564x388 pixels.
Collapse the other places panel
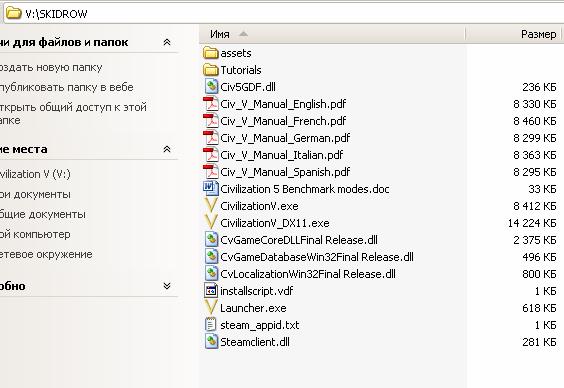click(167, 149)
